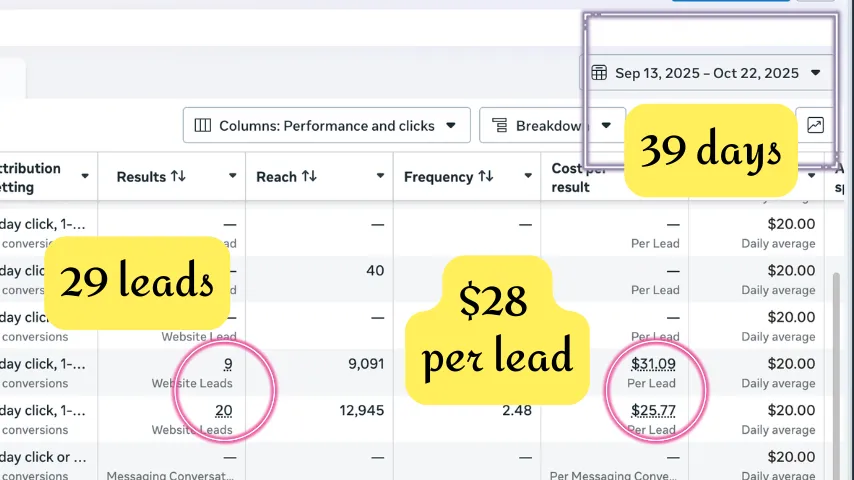This screenshot has width=854, height=480.
Task: Click the columns grid icon
Action: pyautogui.click(x=203, y=126)
